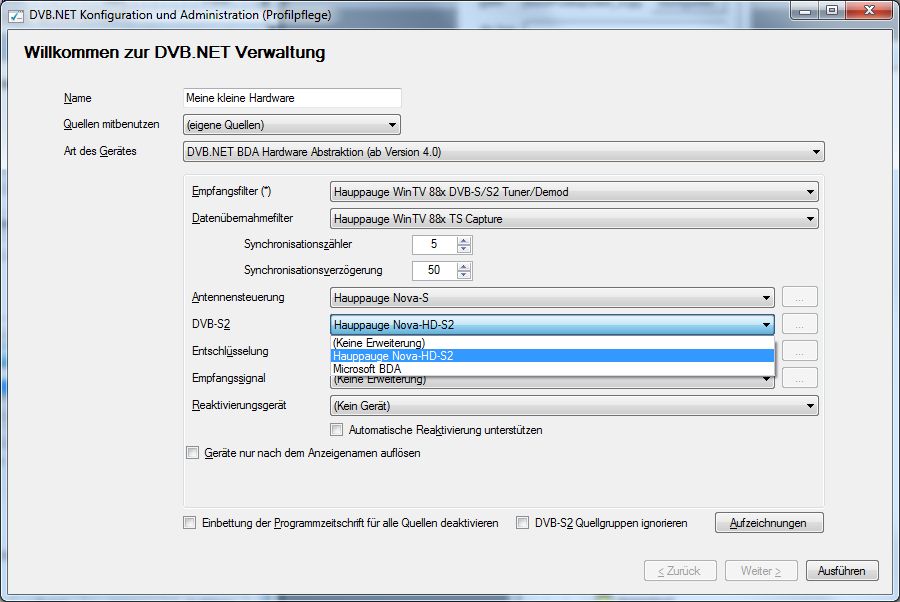Viewport: 900px width, 602px height.
Task: Click the Aufzeichnungen button
Action: point(768,523)
